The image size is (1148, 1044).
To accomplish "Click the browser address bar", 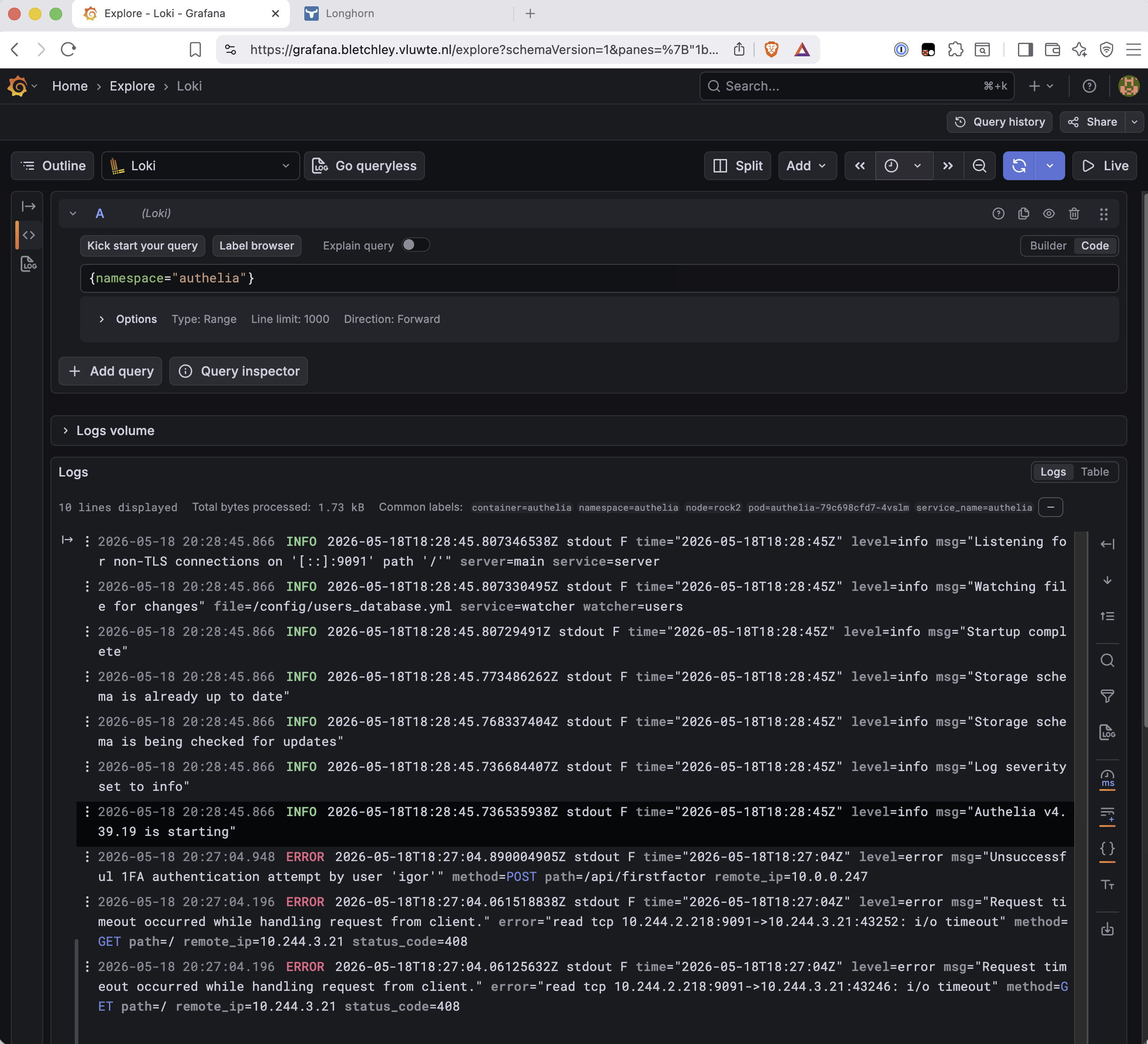I will point(484,50).
